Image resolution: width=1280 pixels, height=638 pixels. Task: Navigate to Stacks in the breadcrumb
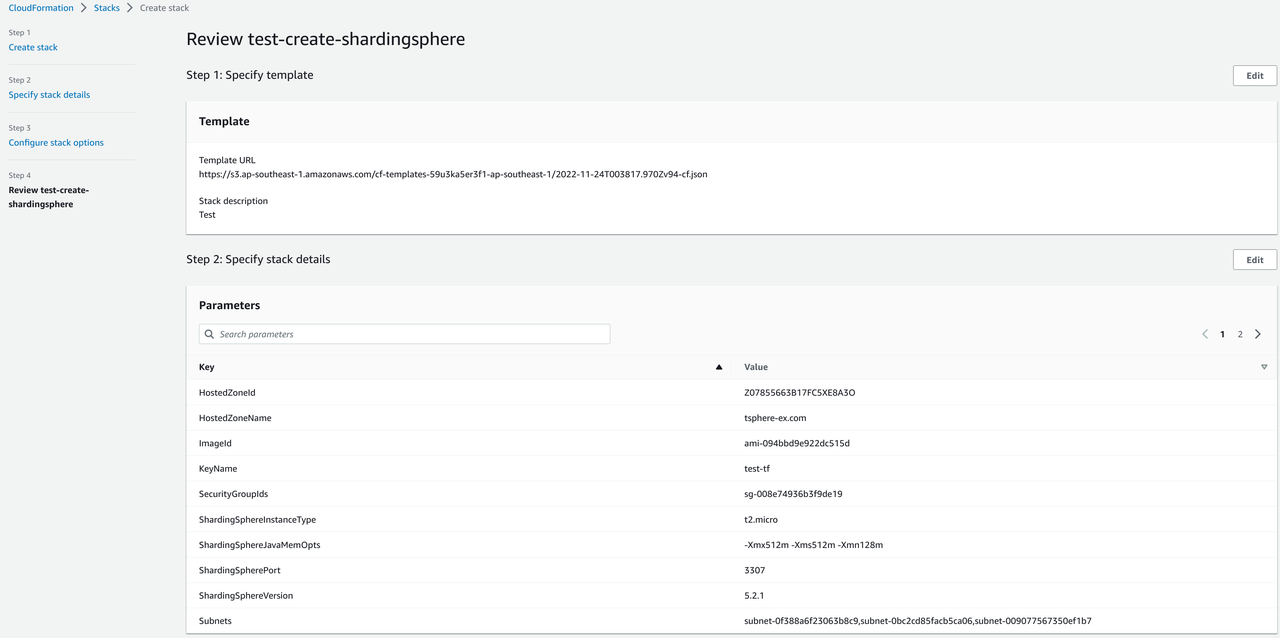point(106,8)
